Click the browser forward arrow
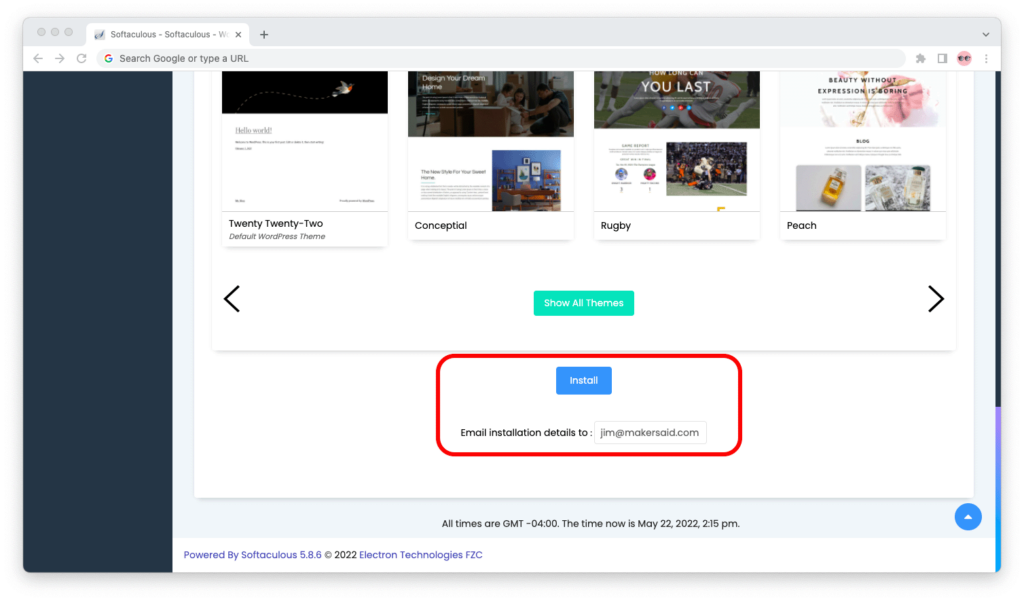 click(x=59, y=58)
